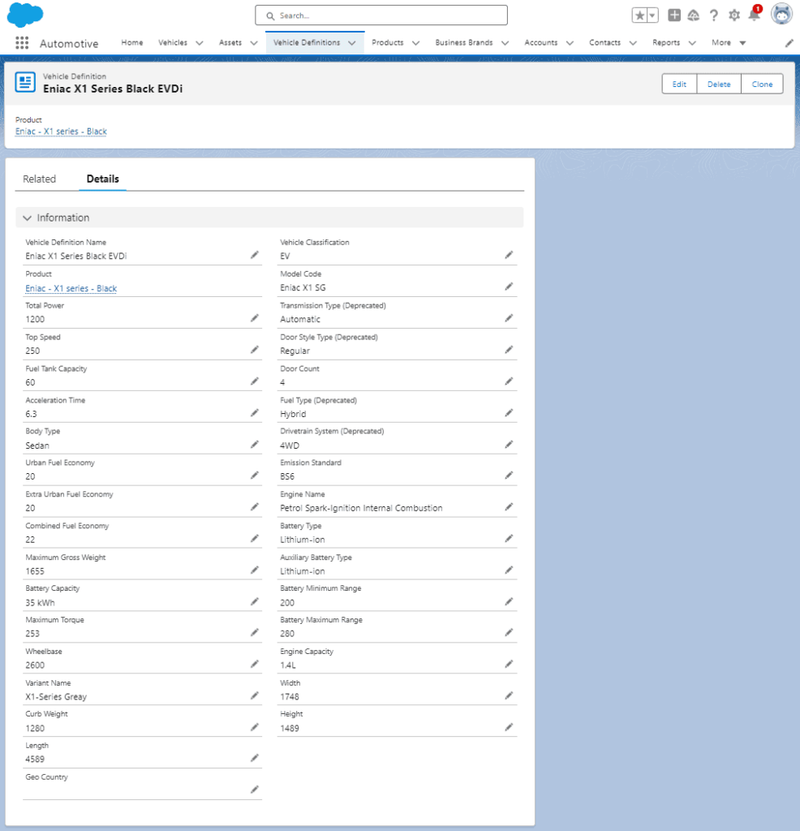Edit the Model Code pencil
This screenshot has height=831, width=800.
pos(509,287)
